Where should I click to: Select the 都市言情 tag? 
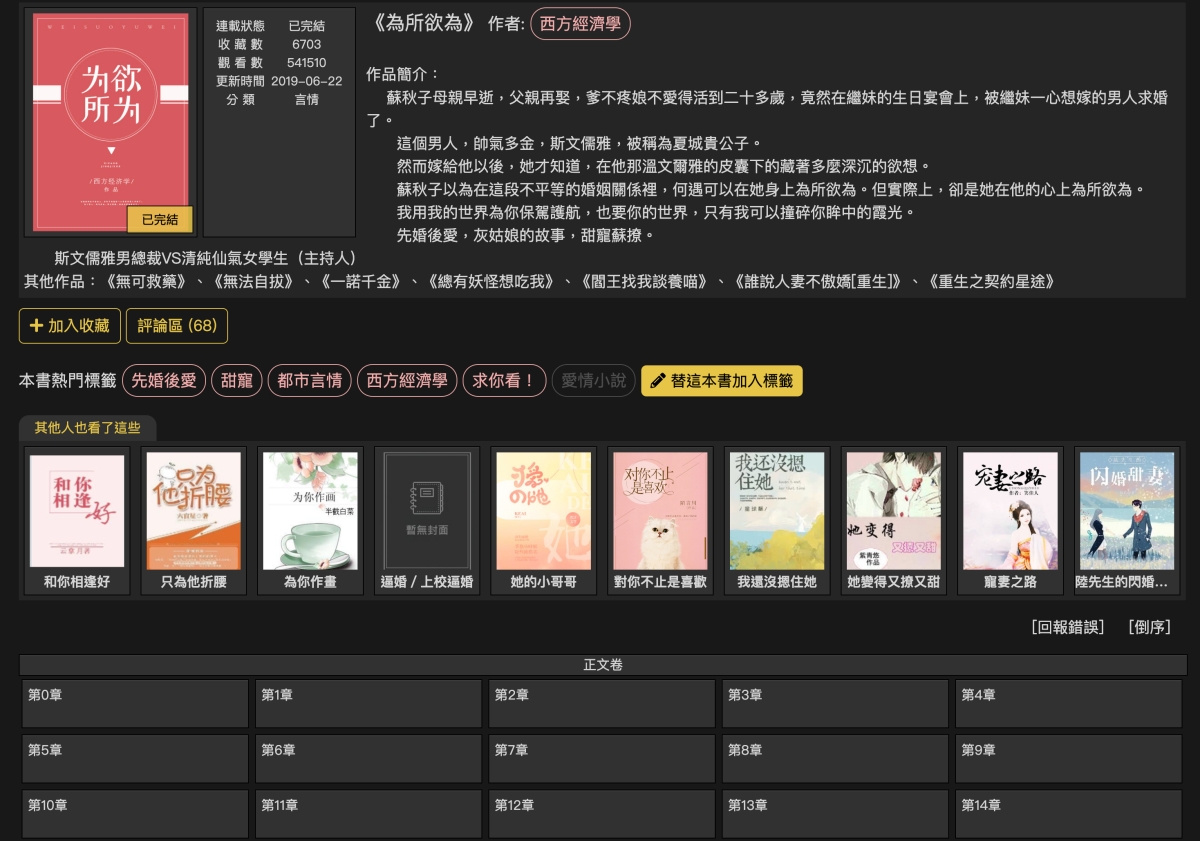[309, 381]
